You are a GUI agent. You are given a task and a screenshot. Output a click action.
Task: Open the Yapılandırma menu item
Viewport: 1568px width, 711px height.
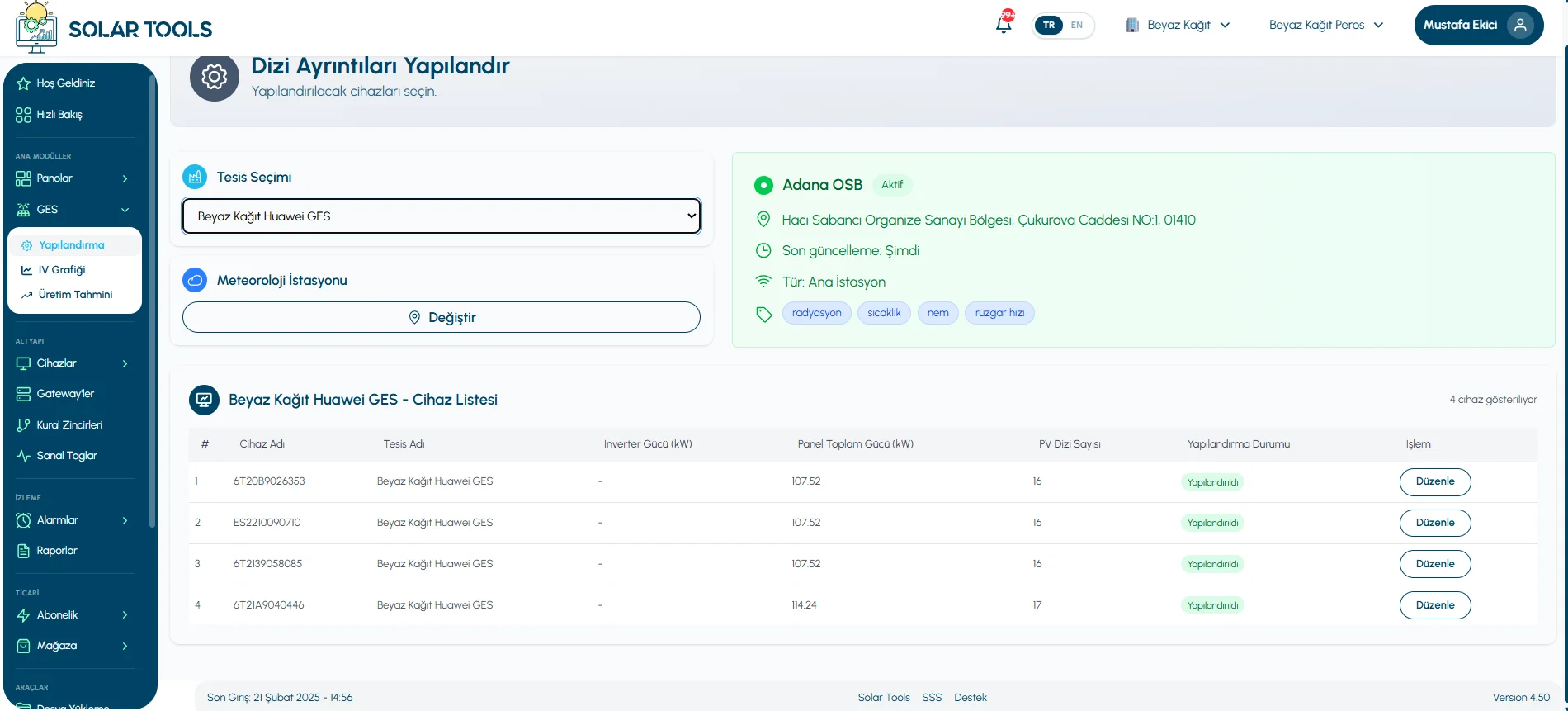coord(74,245)
